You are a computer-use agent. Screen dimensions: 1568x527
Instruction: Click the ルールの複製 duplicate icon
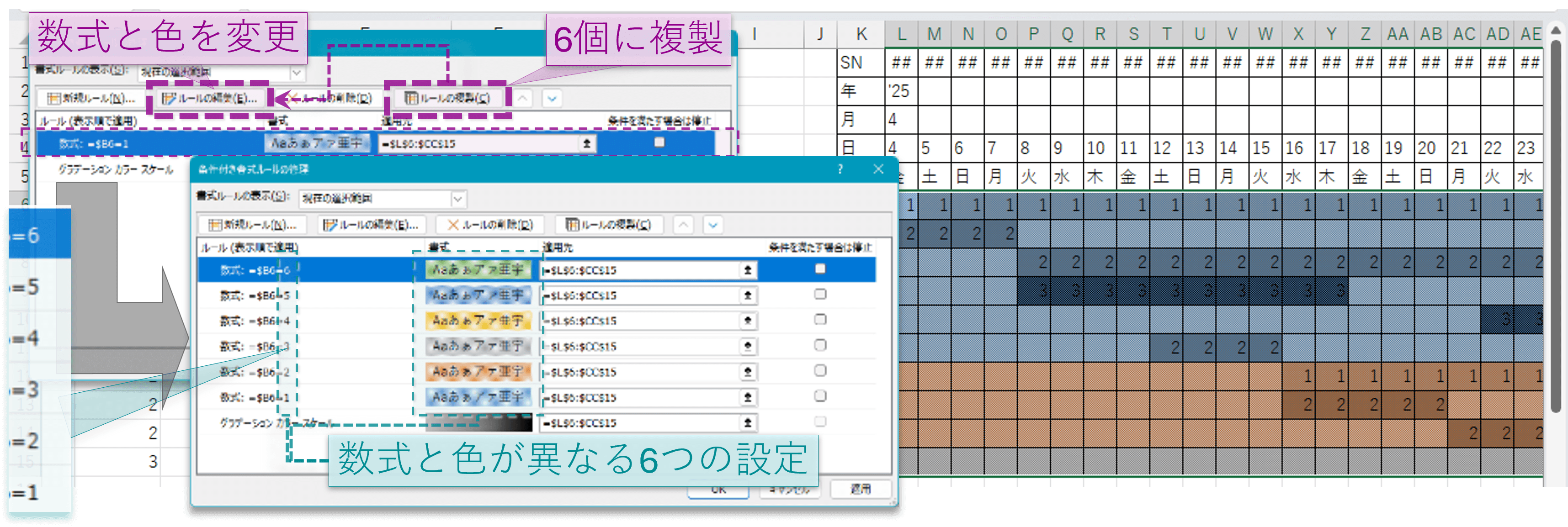click(x=571, y=225)
